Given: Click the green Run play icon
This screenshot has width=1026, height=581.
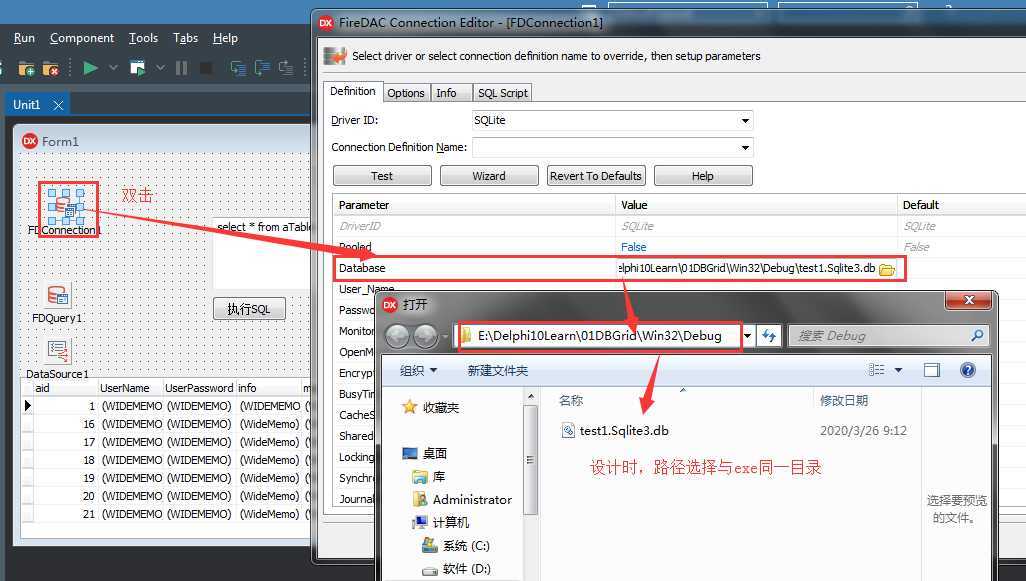Looking at the screenshot, I should (x=90, y=67).
